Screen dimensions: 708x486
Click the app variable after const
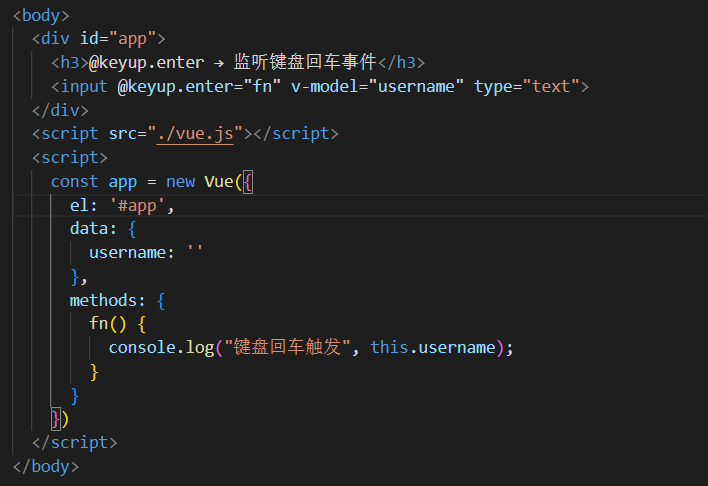click(122, 182)
